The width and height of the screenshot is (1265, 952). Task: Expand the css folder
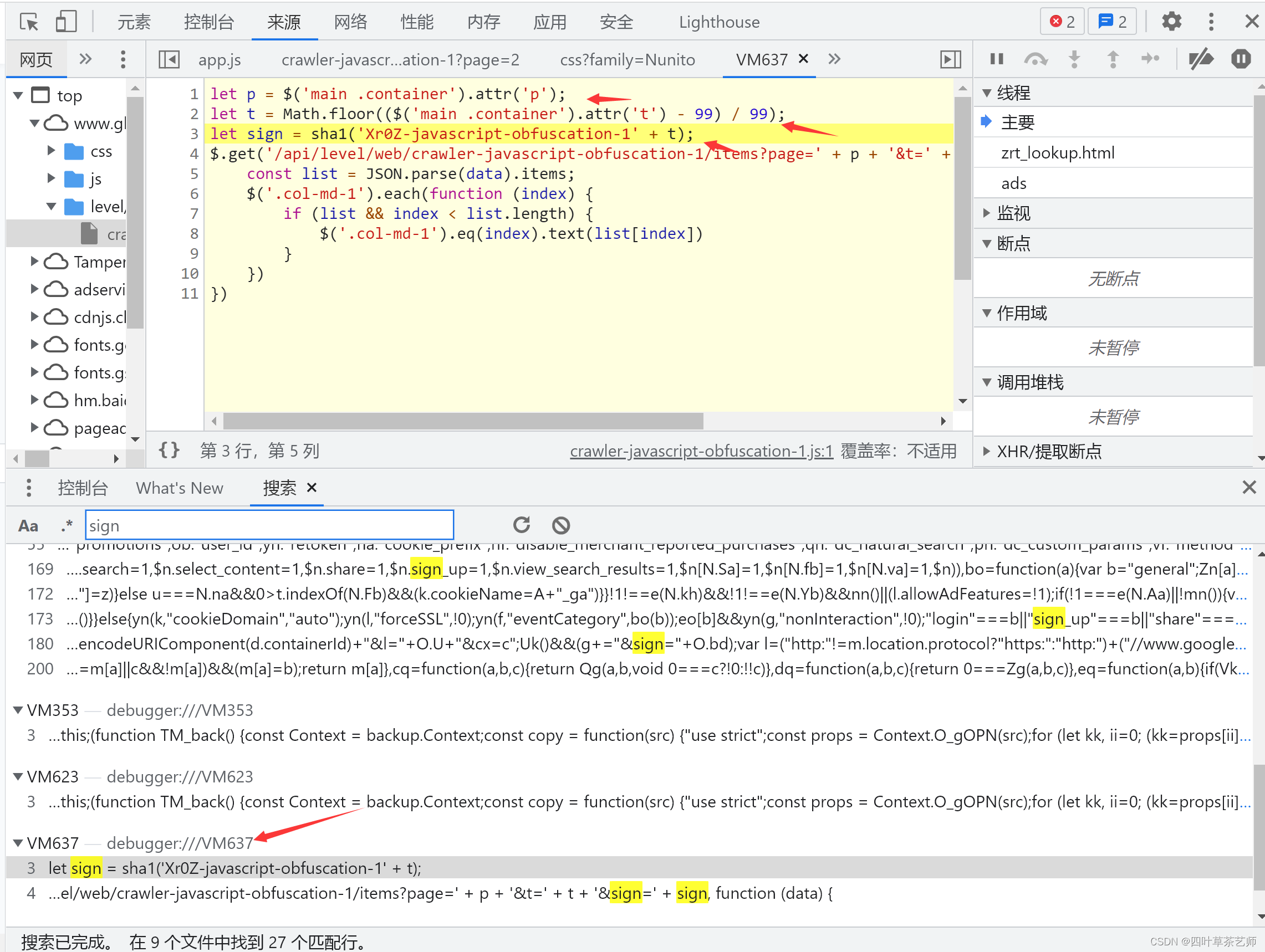click(51, 150)
